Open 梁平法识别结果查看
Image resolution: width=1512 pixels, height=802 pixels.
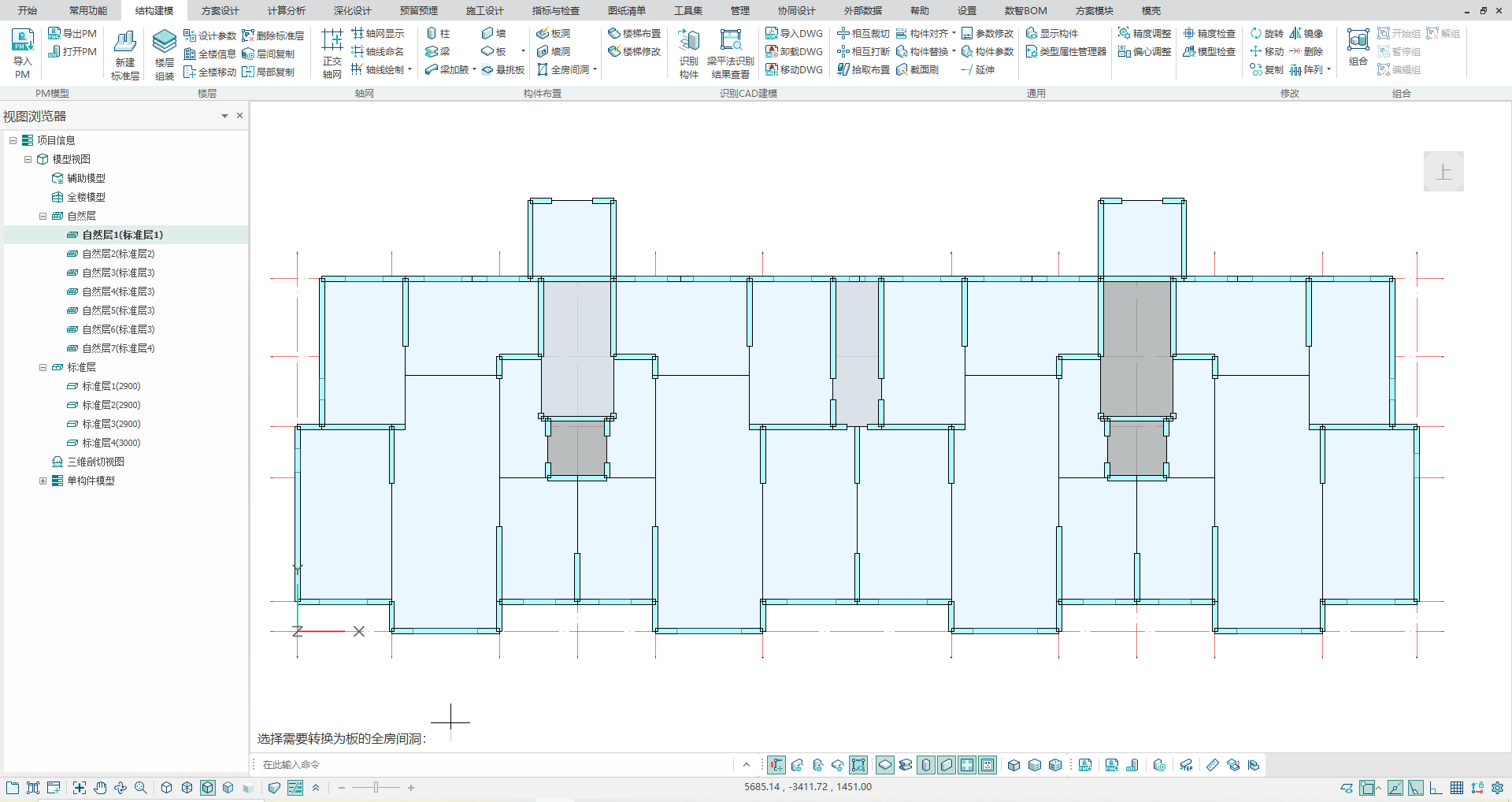(730, 54)
